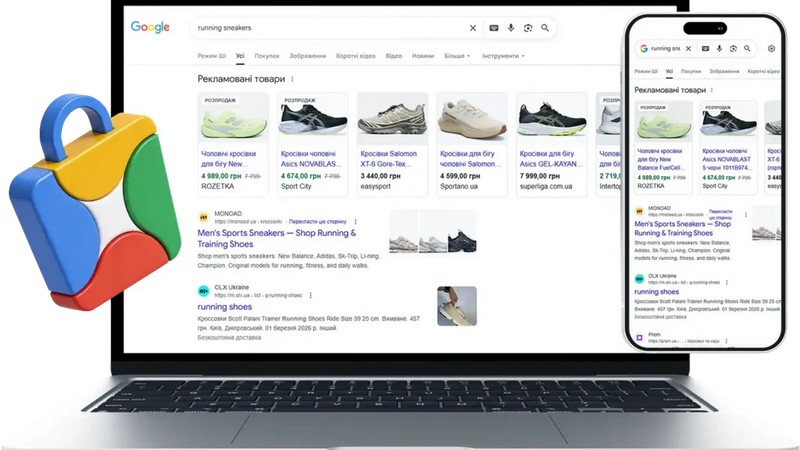Open three-dot menu next to phone's Рекламовані товари
Viewport: 800px width, 450px height.
coord(712,90)
